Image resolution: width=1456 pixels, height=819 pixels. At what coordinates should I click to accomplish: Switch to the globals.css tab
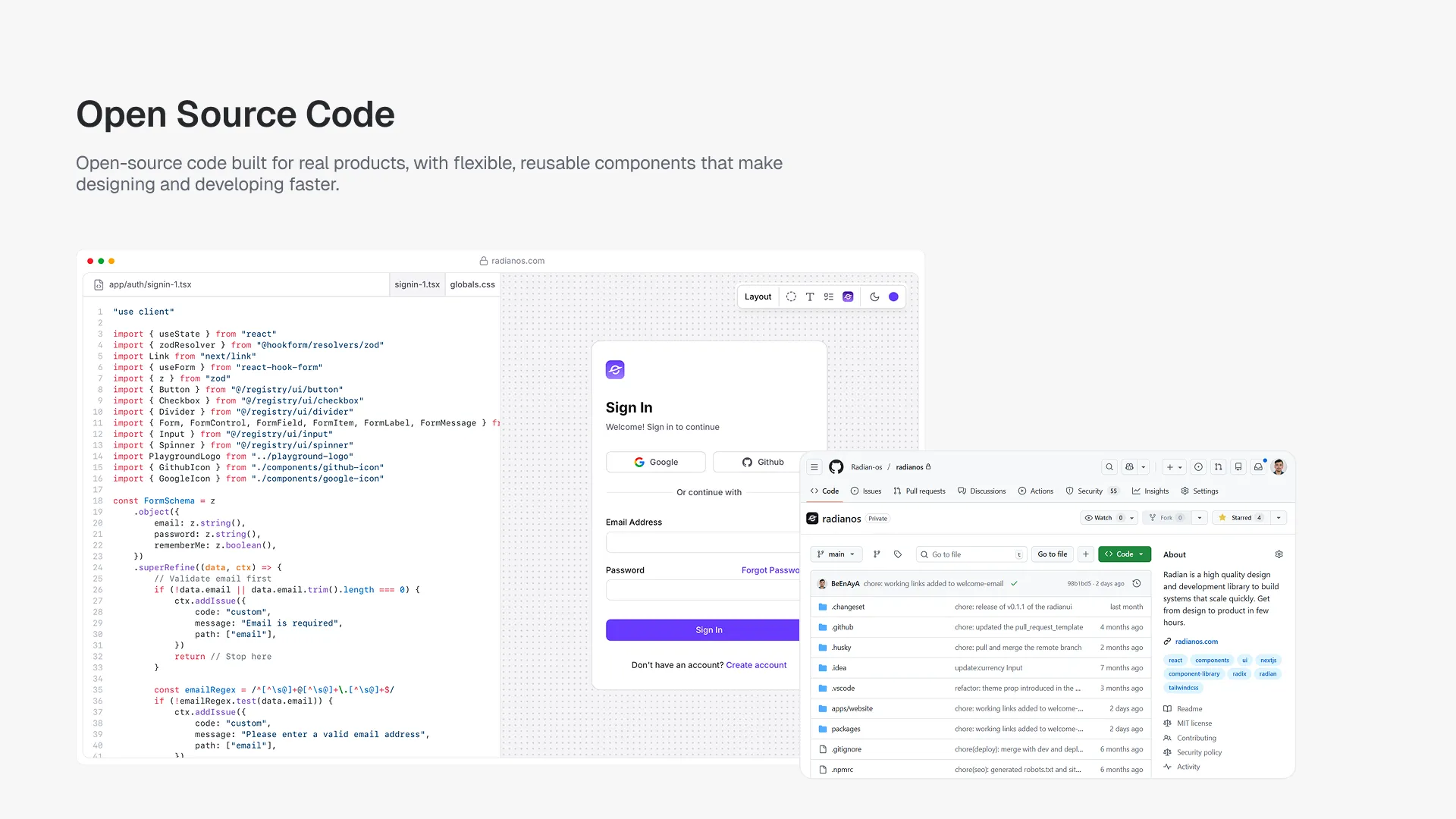pyautogui.click(x=472, y=284)
